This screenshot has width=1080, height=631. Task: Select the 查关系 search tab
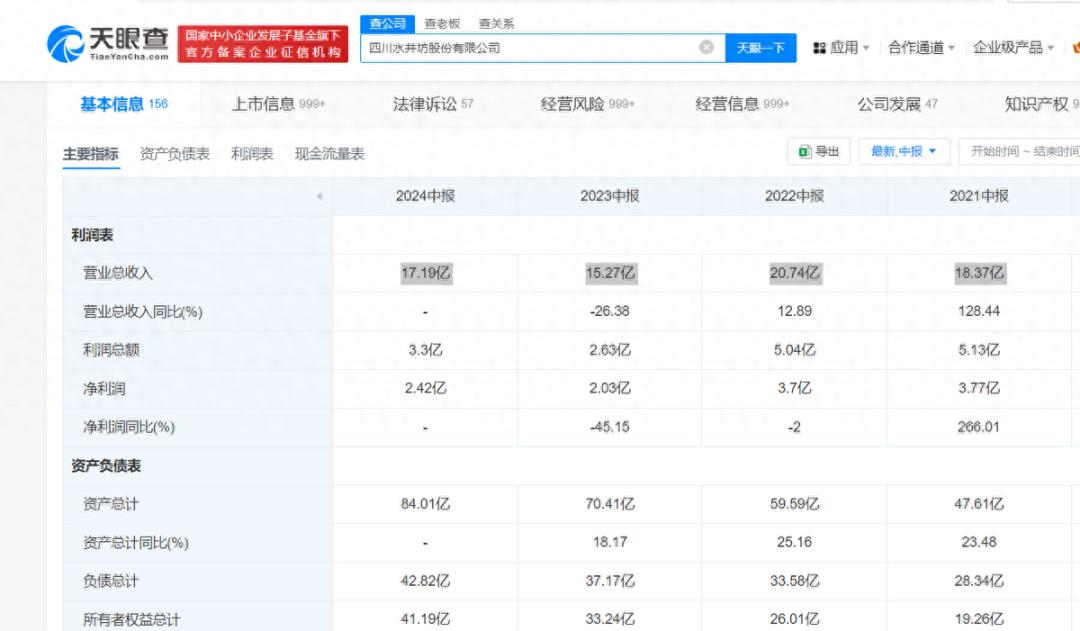click(496, 23)
